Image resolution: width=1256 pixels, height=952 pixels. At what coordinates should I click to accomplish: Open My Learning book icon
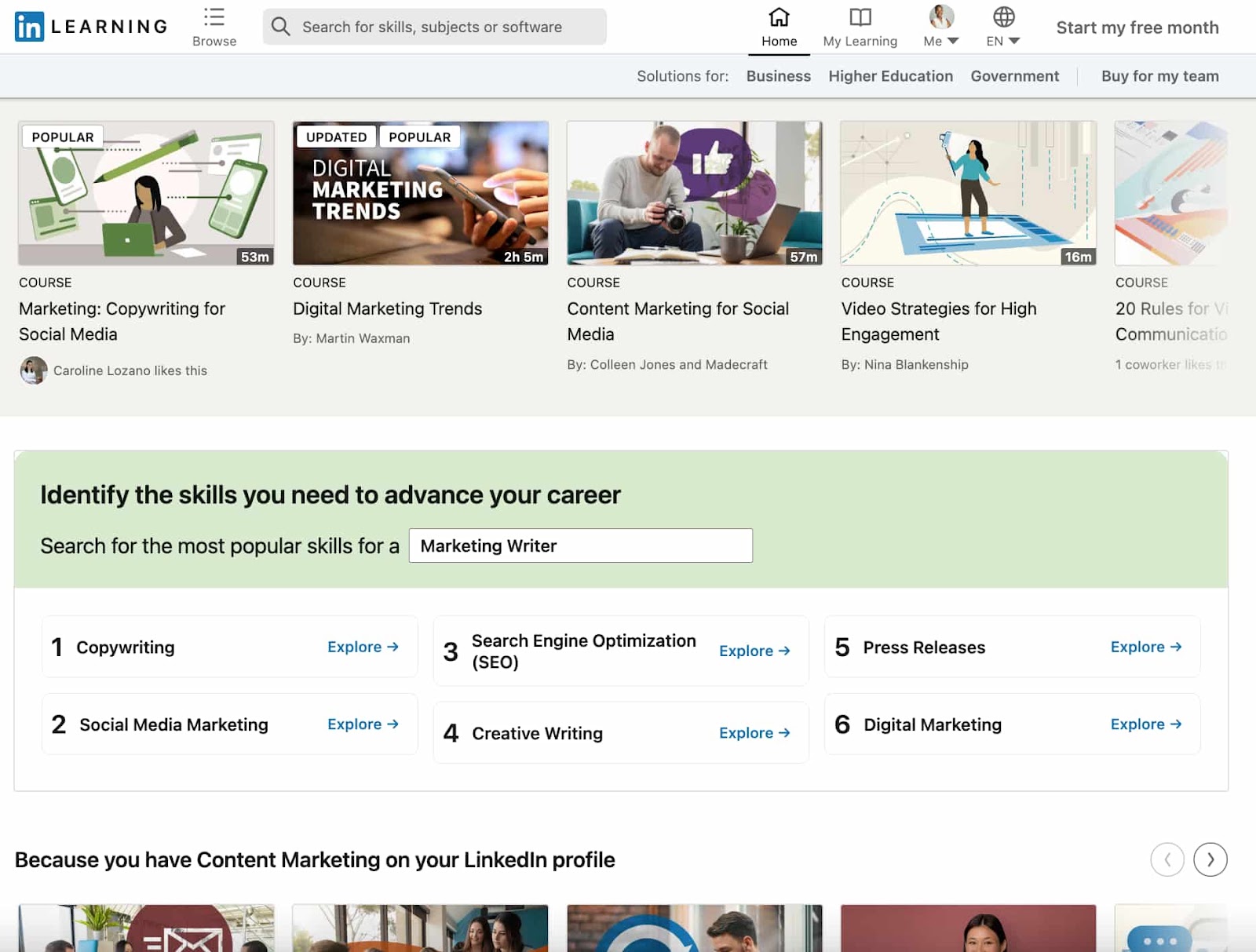point(860,16)
